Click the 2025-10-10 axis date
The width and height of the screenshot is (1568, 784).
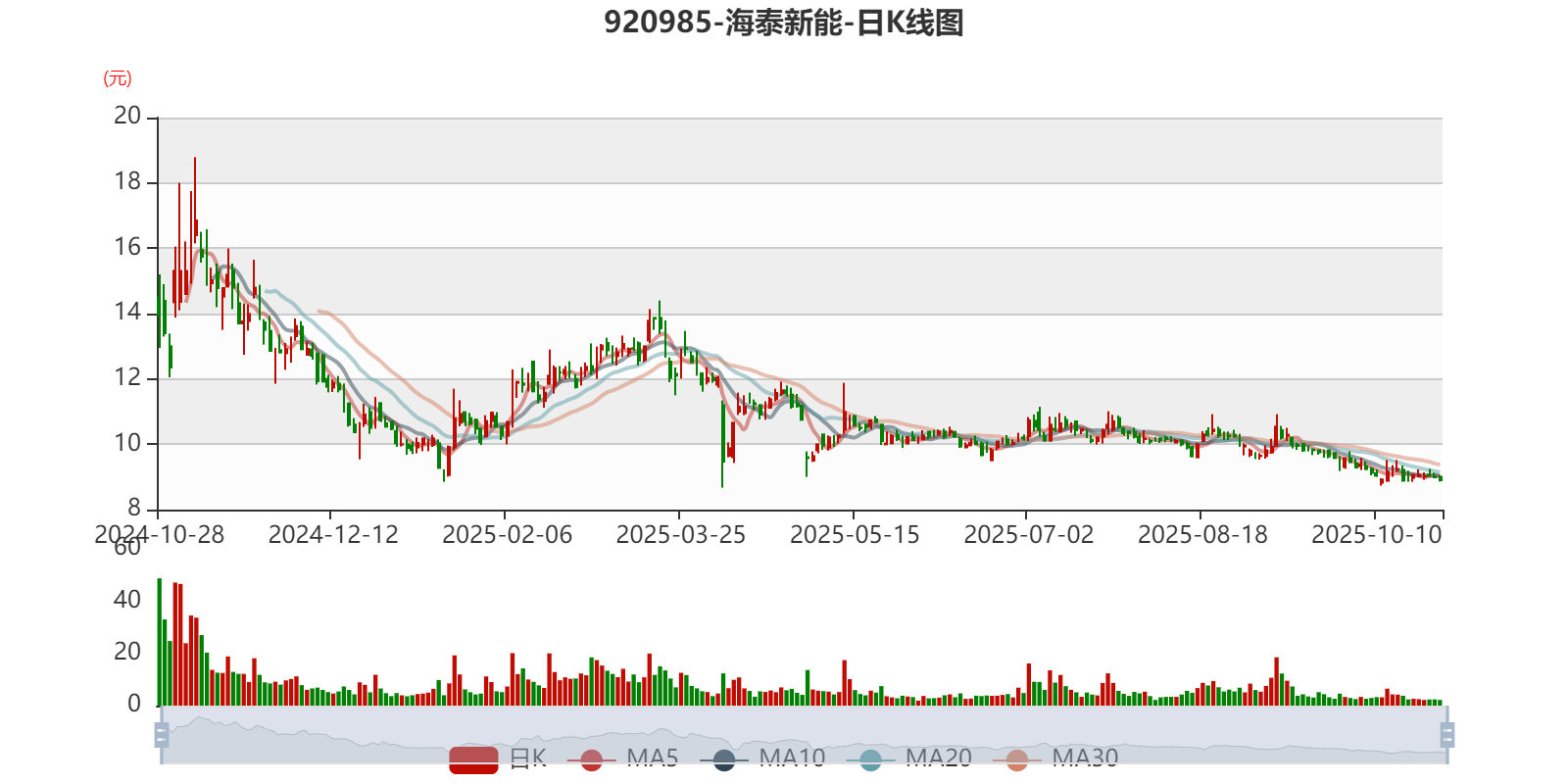[1377, 535]
